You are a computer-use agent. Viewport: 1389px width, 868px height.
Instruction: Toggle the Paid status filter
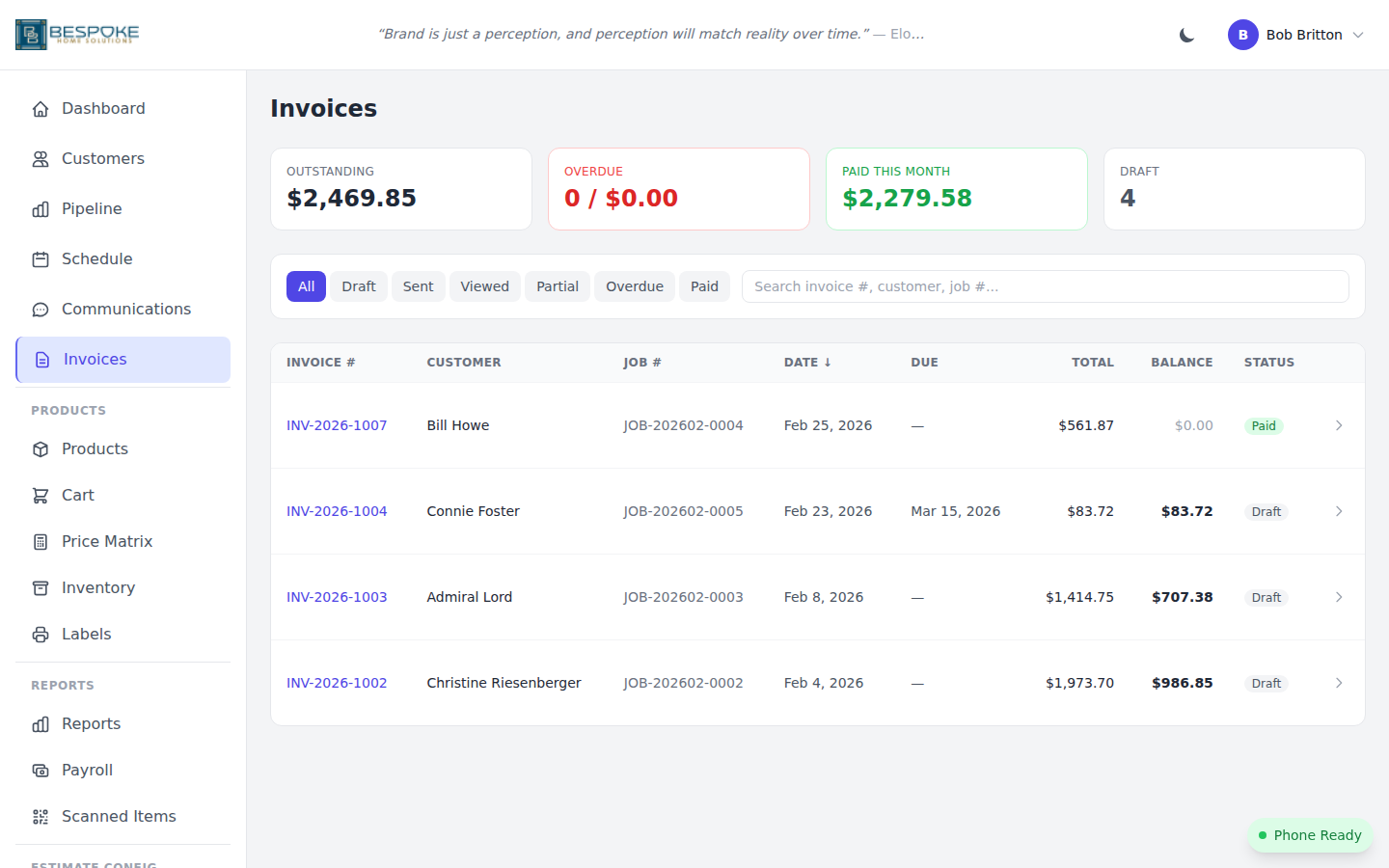(x=704, y=286)
